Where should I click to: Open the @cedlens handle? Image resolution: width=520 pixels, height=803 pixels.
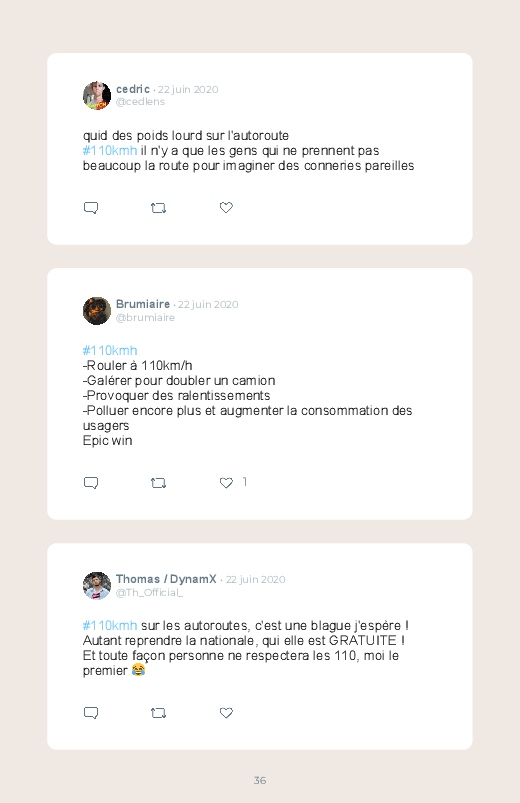tap(140, 102)
